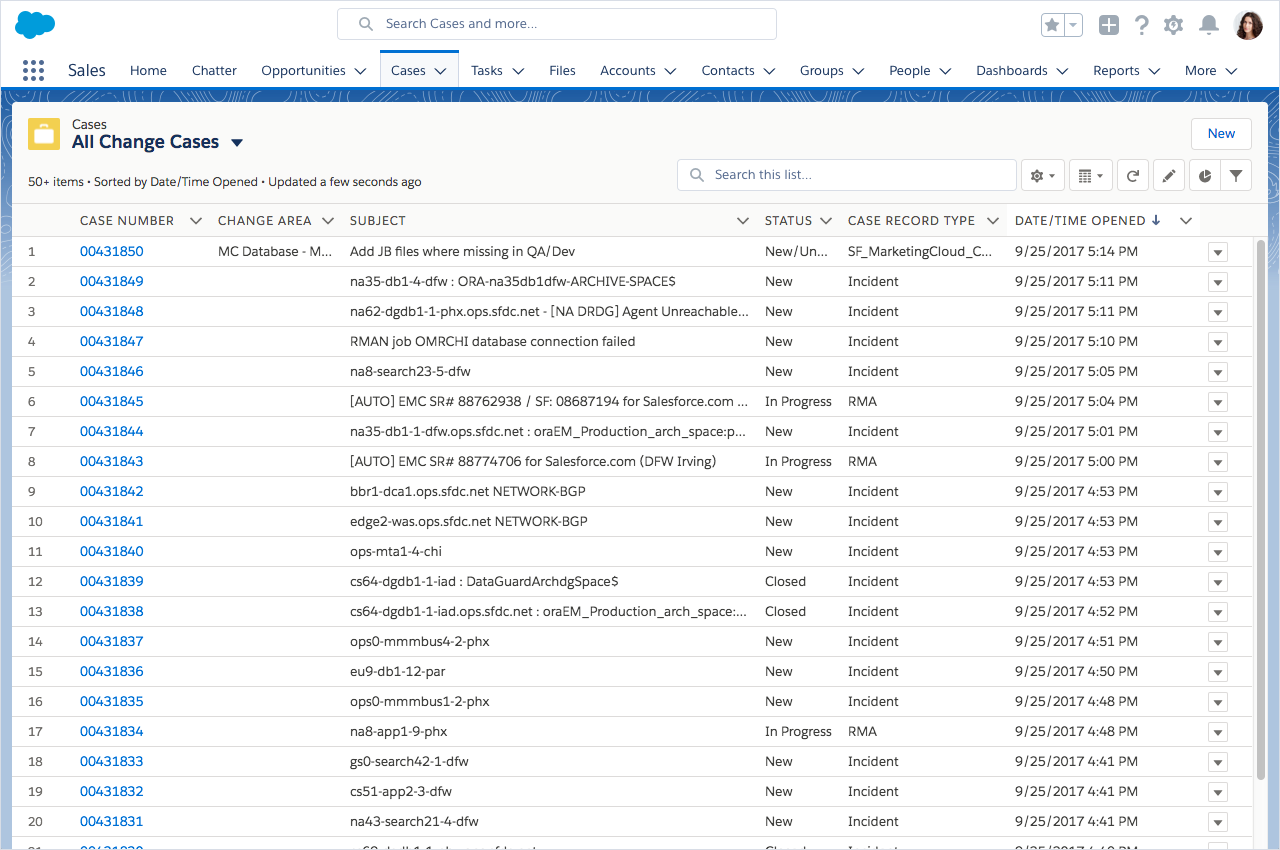The height and width of the screenshot is (850, 1280).
Task: Refresh the cases list
Action: pos(1132,176)
